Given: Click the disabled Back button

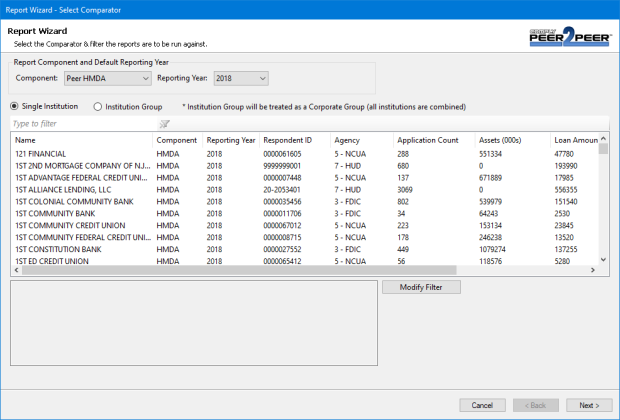Looking at the screenshot, I should click(536, 405).
